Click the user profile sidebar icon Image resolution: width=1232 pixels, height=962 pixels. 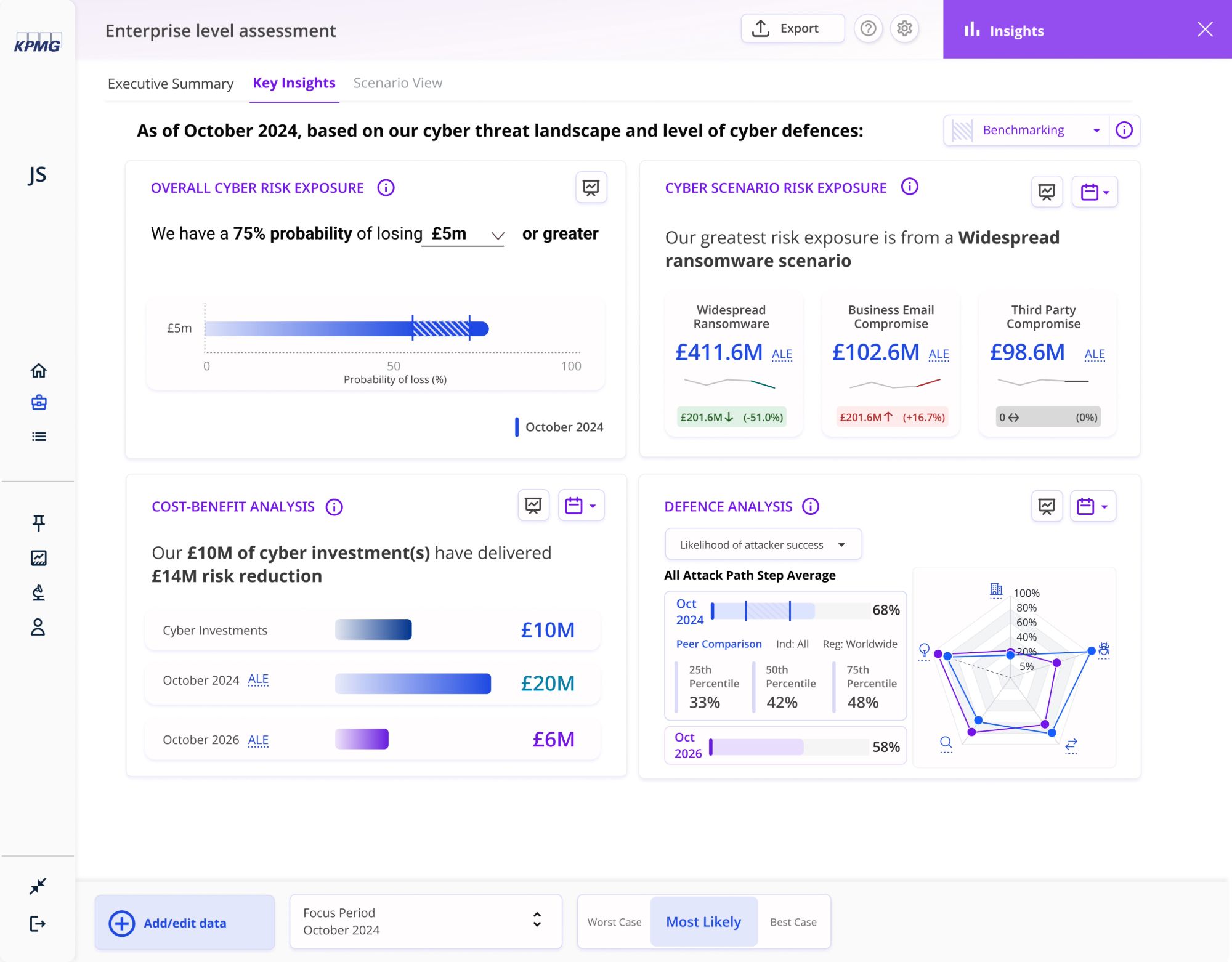tap(38, 627)
